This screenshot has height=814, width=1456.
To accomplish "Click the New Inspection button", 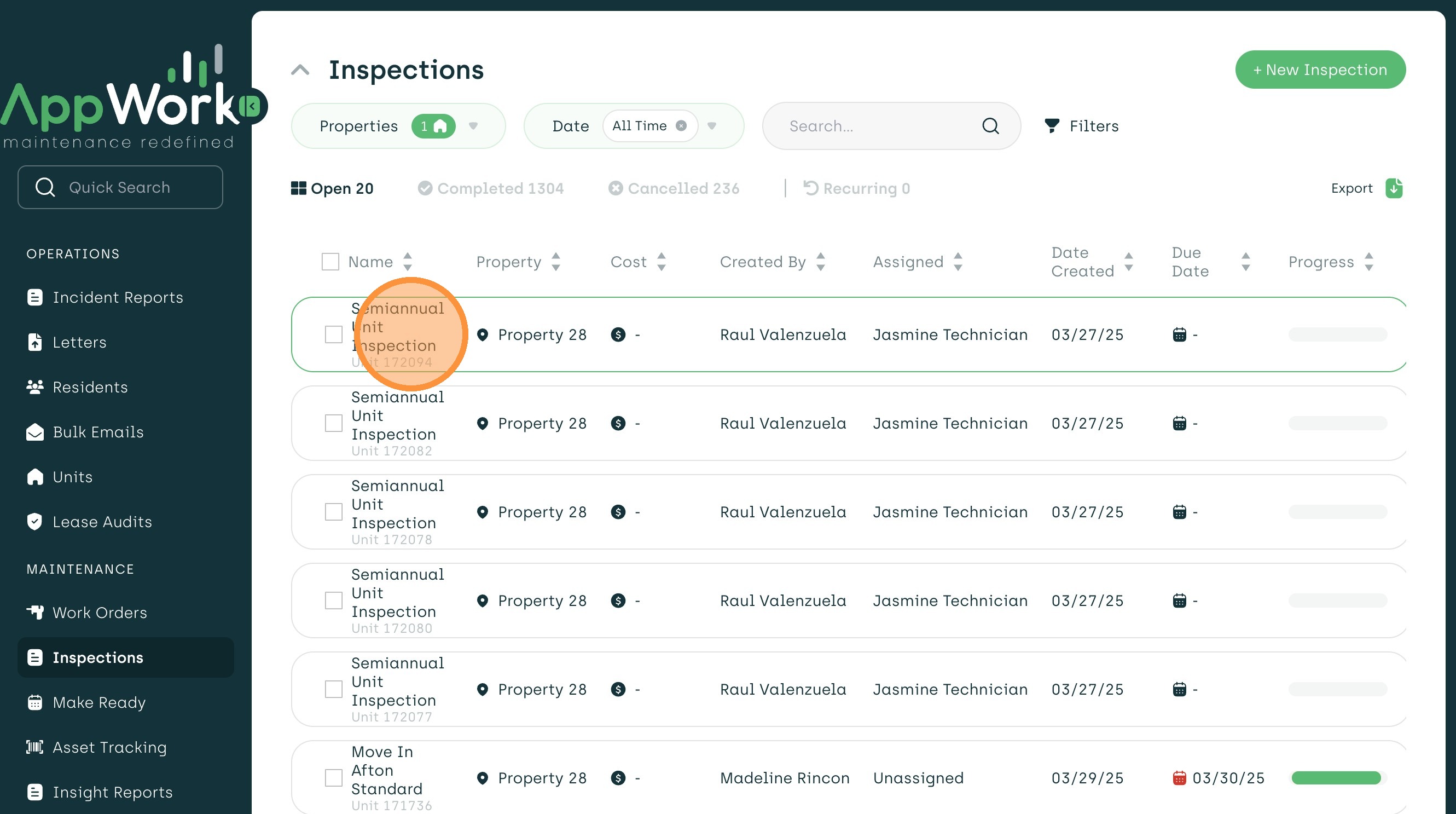I will (1320, 70).
